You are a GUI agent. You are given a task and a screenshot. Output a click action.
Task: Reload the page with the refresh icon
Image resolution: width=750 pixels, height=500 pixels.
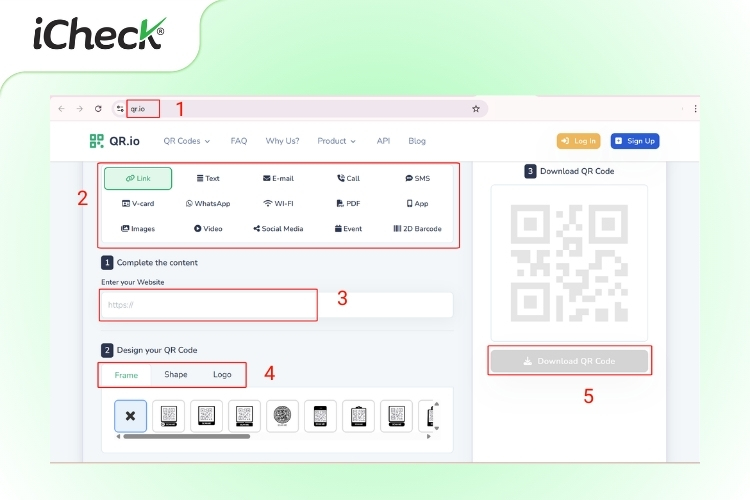pos(98,109)
